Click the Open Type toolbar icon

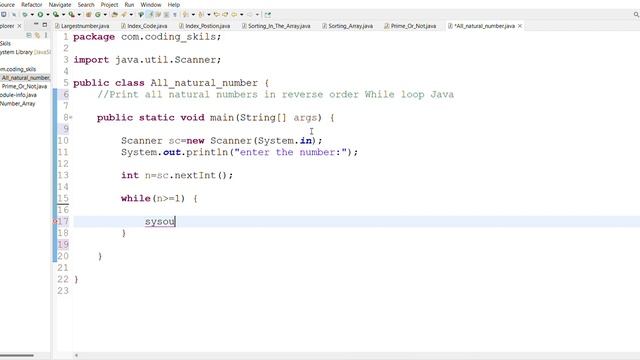coord(115,15)
